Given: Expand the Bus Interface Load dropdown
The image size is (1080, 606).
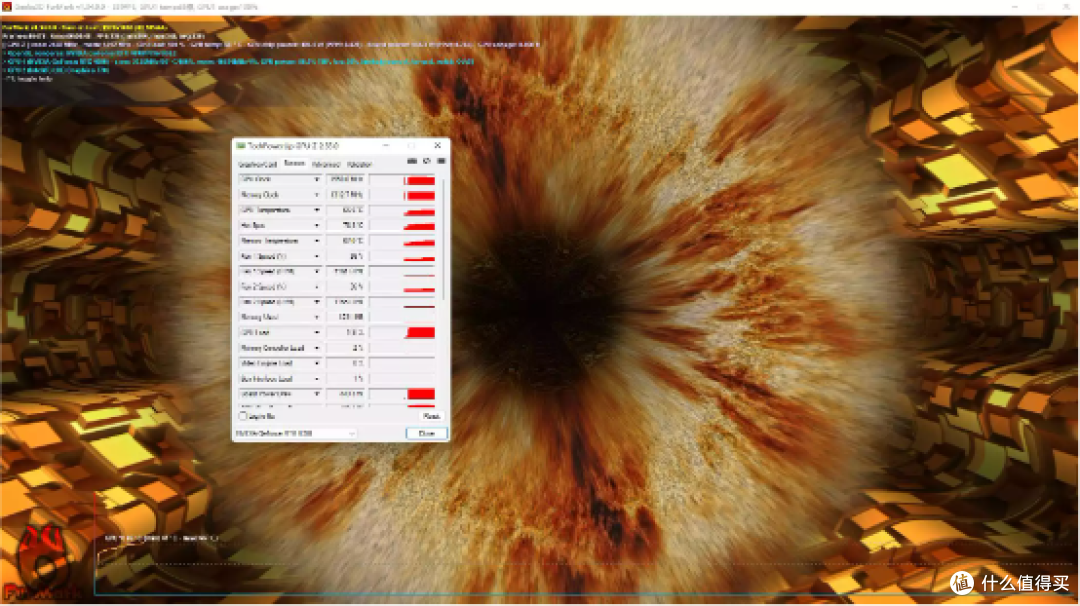Looking at the screenshot, I should click(x=317, y=379).
